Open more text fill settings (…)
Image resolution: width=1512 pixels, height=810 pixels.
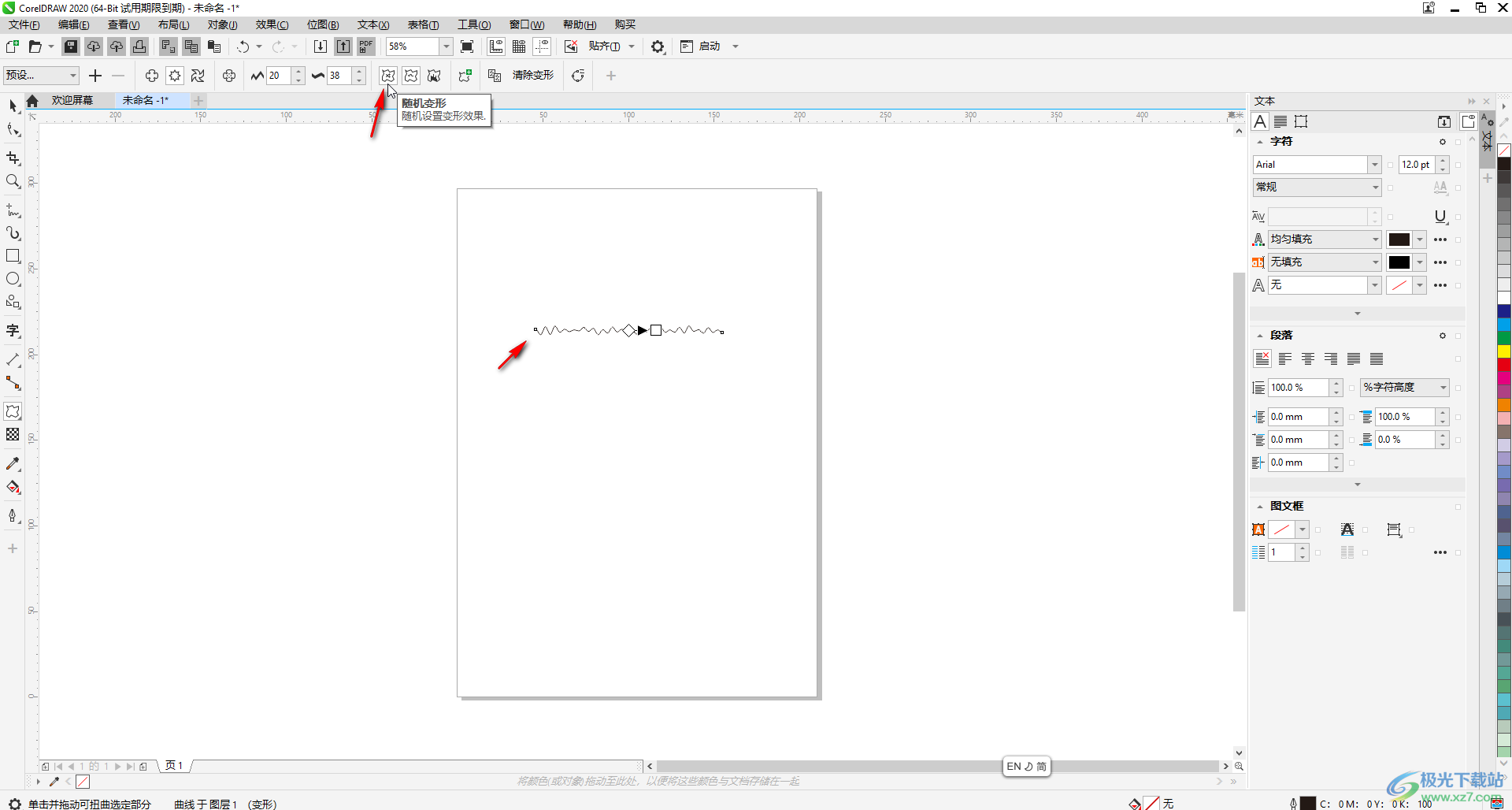pos(1440,240)
